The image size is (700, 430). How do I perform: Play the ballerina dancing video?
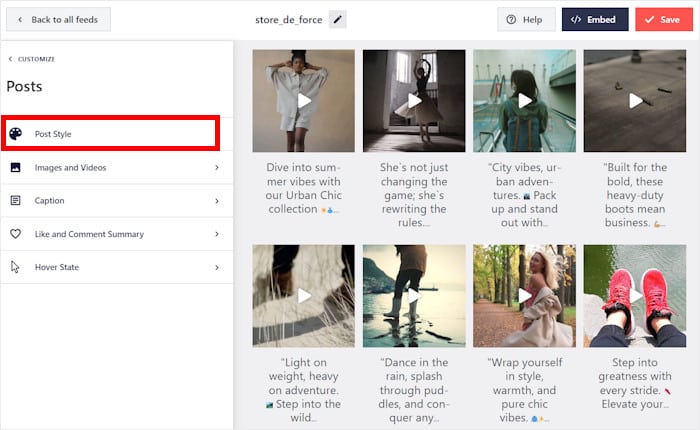414,101
